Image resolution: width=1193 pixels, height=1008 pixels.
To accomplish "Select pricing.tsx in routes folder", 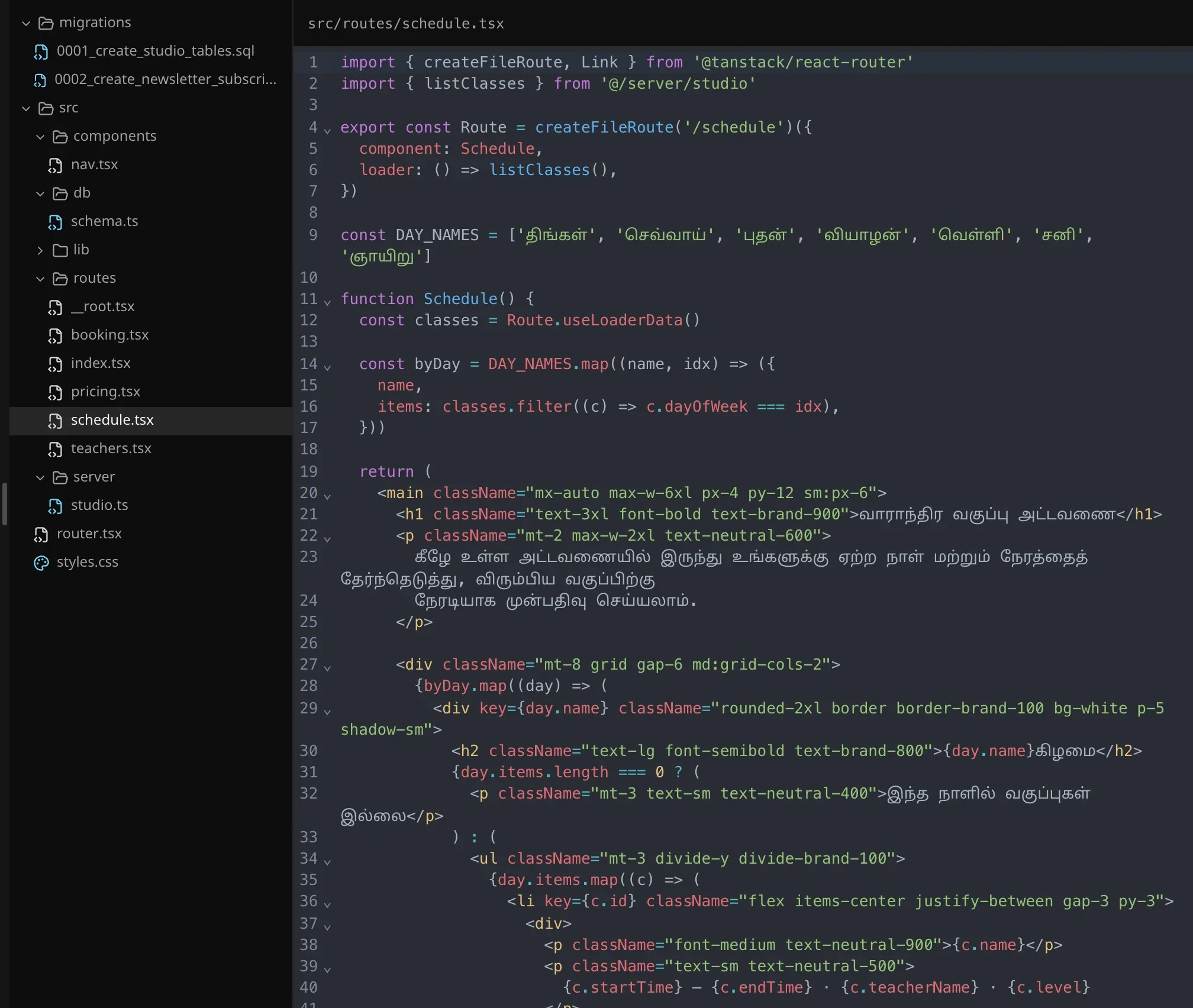I will pyautogui.click(x=151, y=392).
